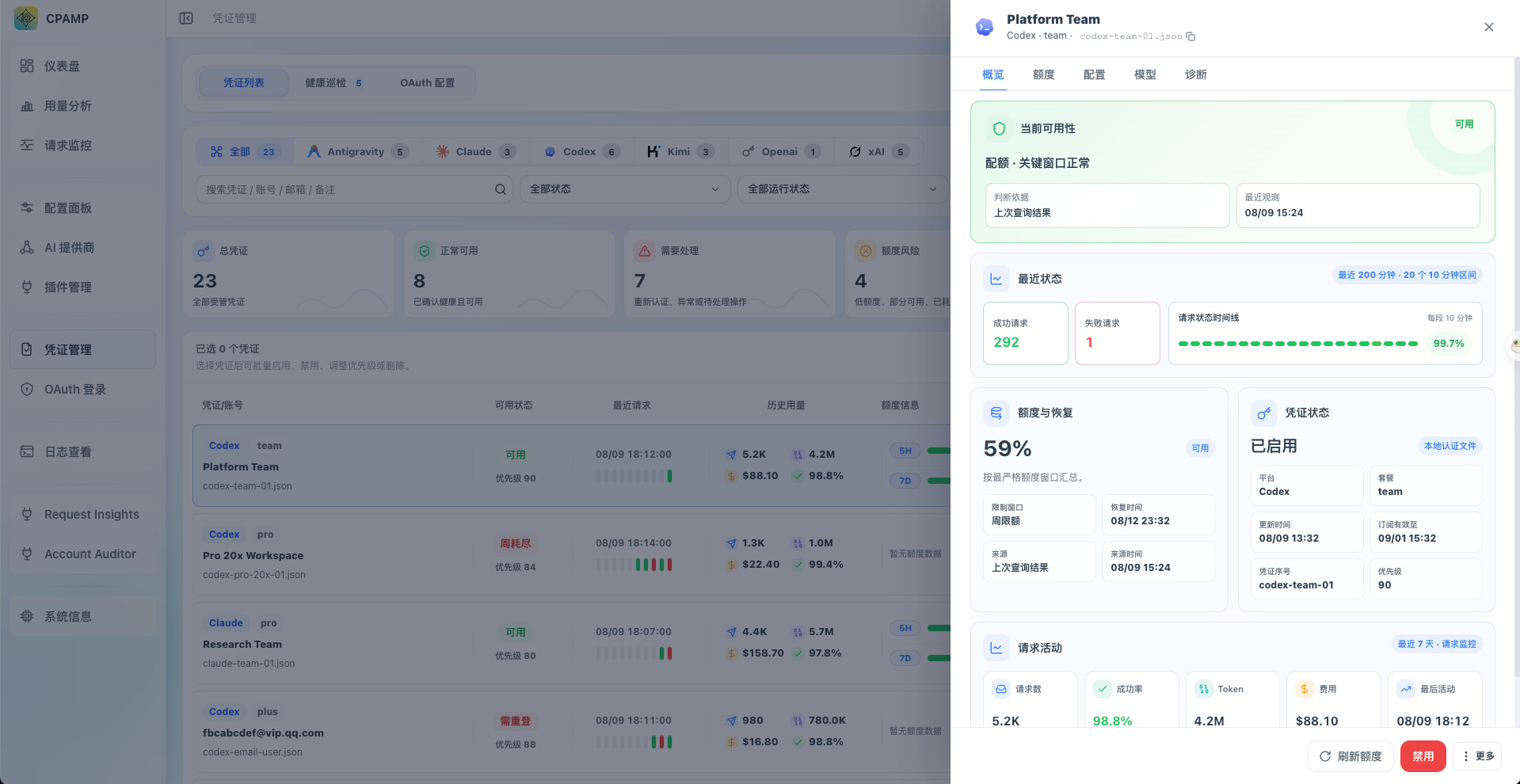1520x784 pixels.
Task: Open 用量分析 usage analysis page
Action: click(x=82, y=106)
